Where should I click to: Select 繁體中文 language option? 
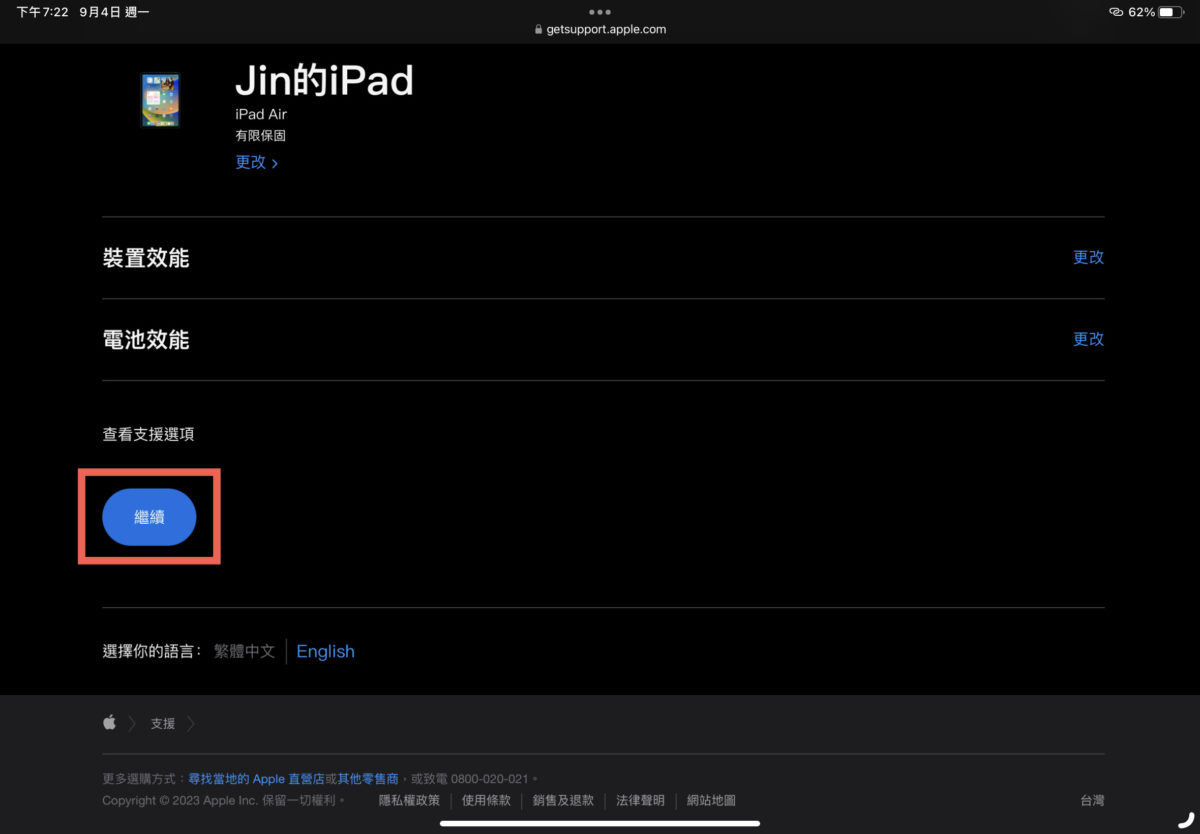click(x=244, y=651)
